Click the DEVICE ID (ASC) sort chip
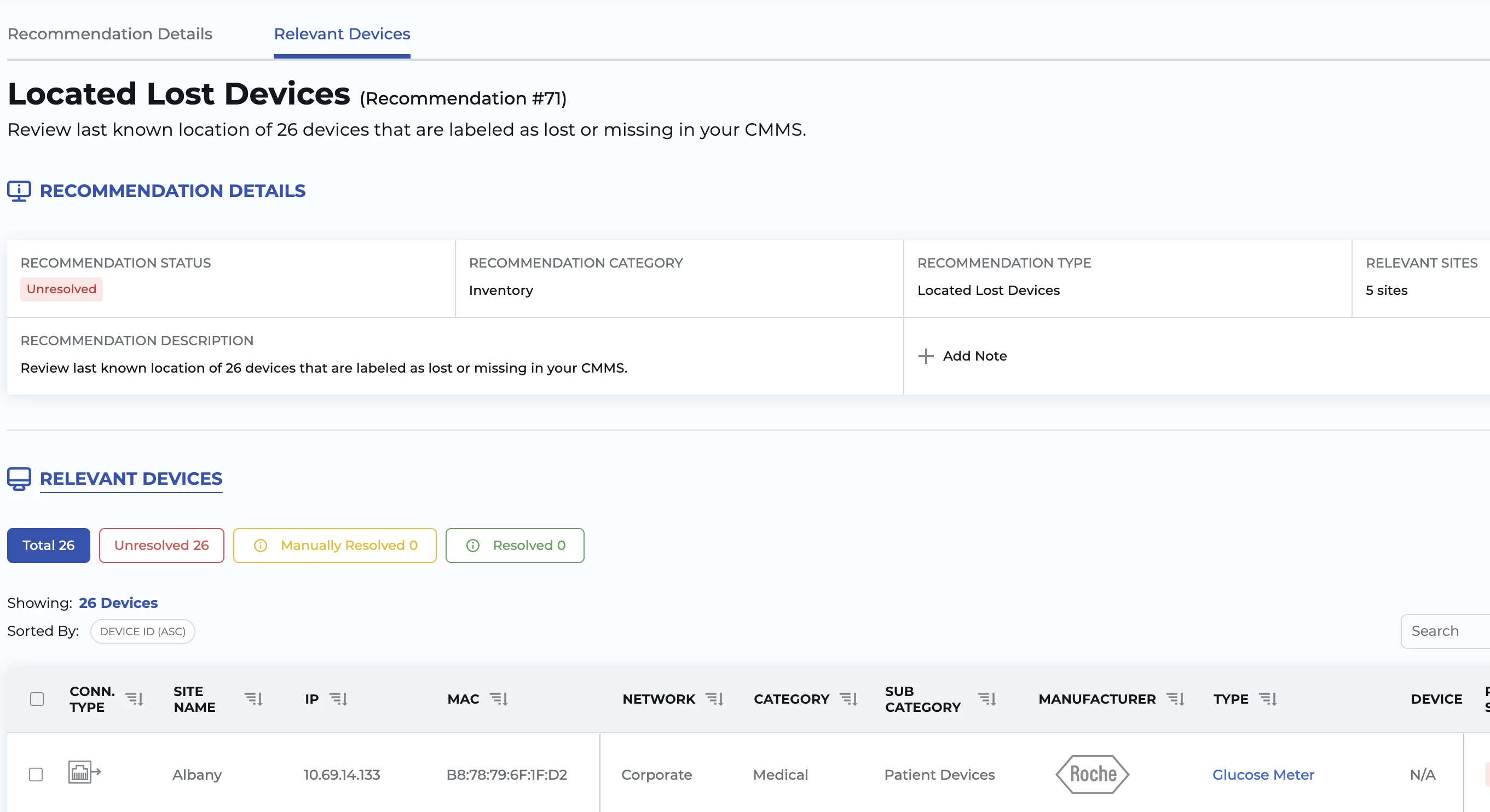 [x=142, y=631]
